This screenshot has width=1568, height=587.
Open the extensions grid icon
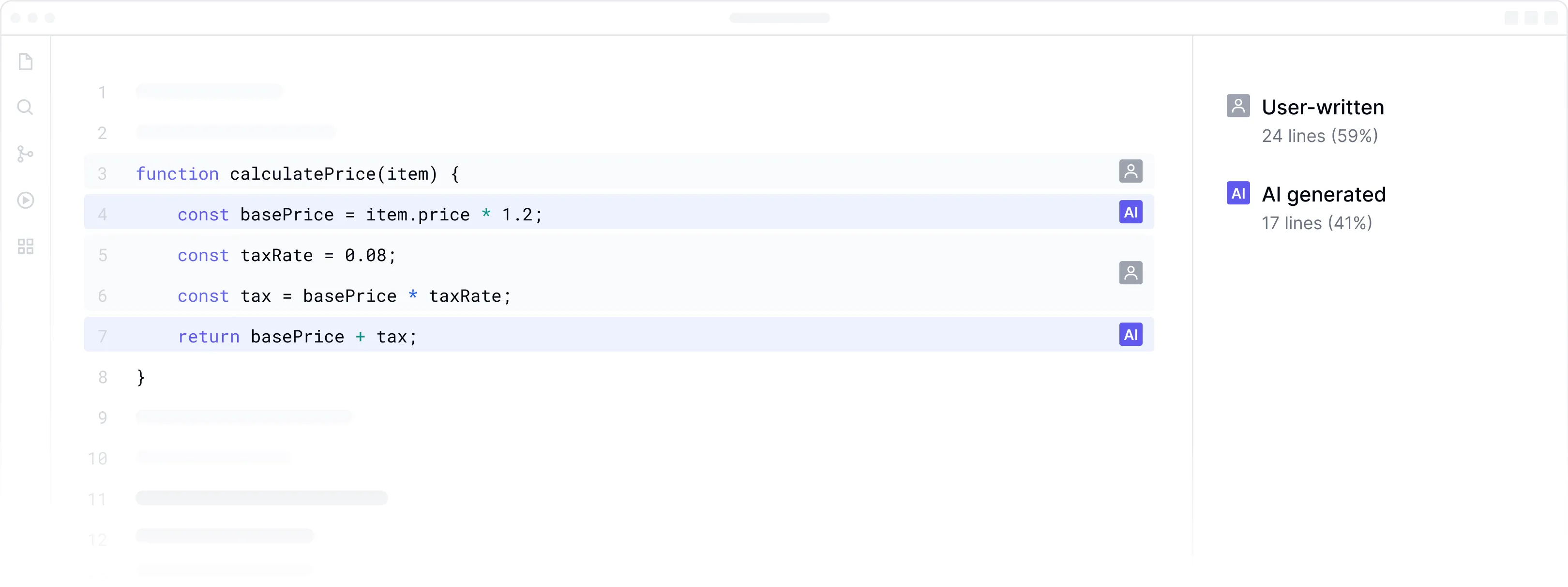(x=26, y=247)
